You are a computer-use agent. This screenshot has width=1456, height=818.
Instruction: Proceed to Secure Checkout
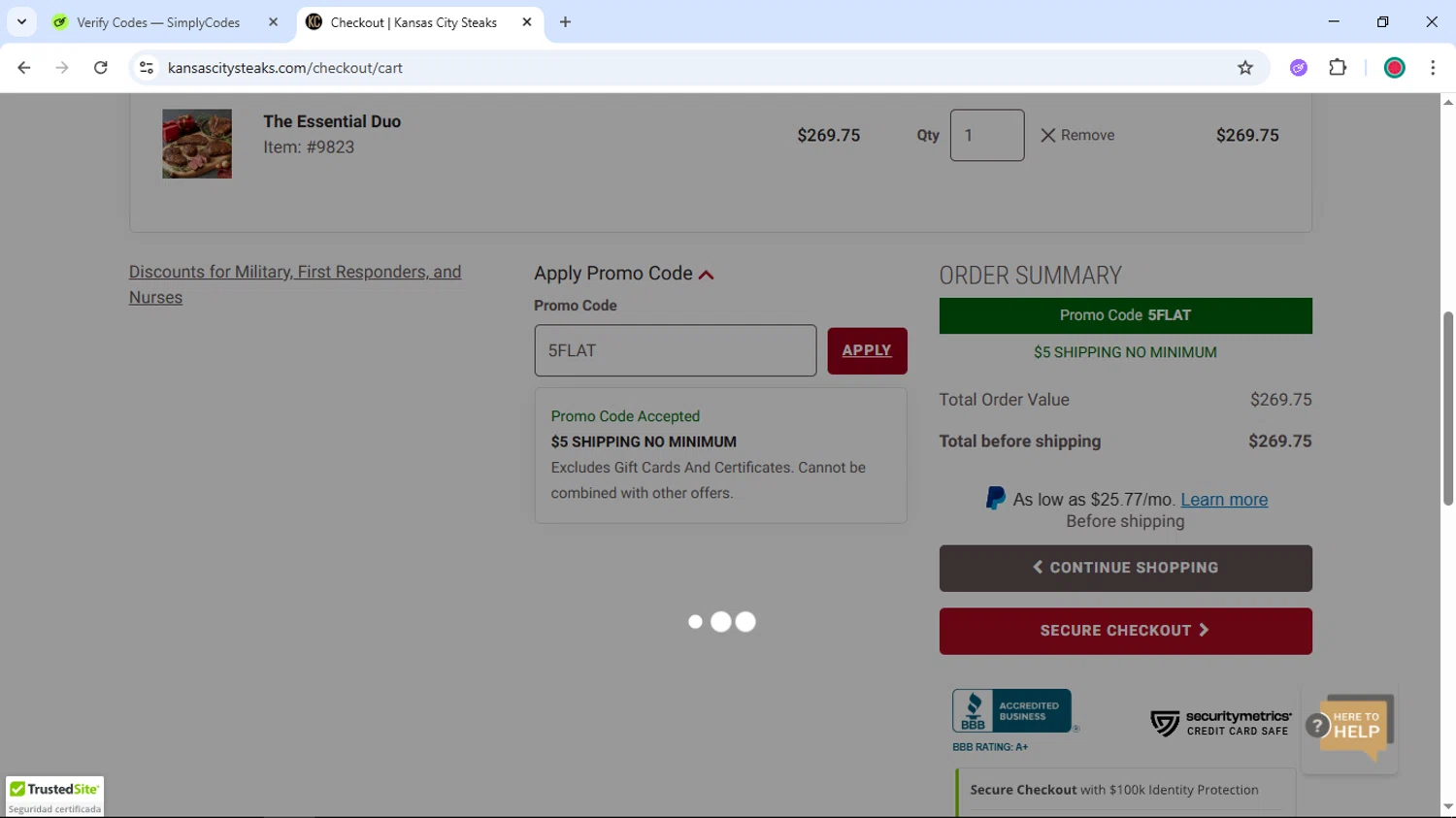click(1125, 631)
